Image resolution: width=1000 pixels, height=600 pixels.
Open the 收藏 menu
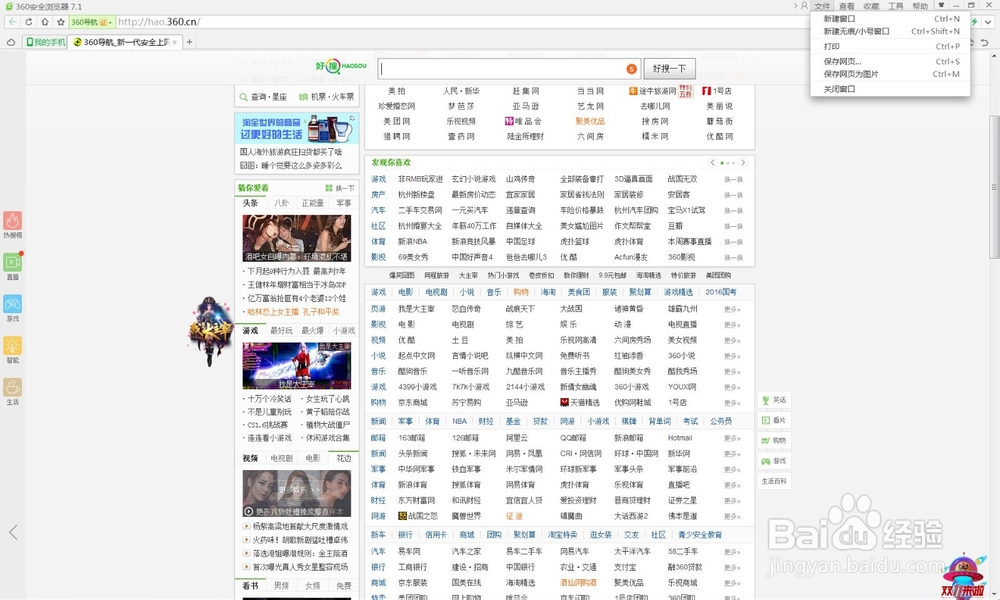871,6
